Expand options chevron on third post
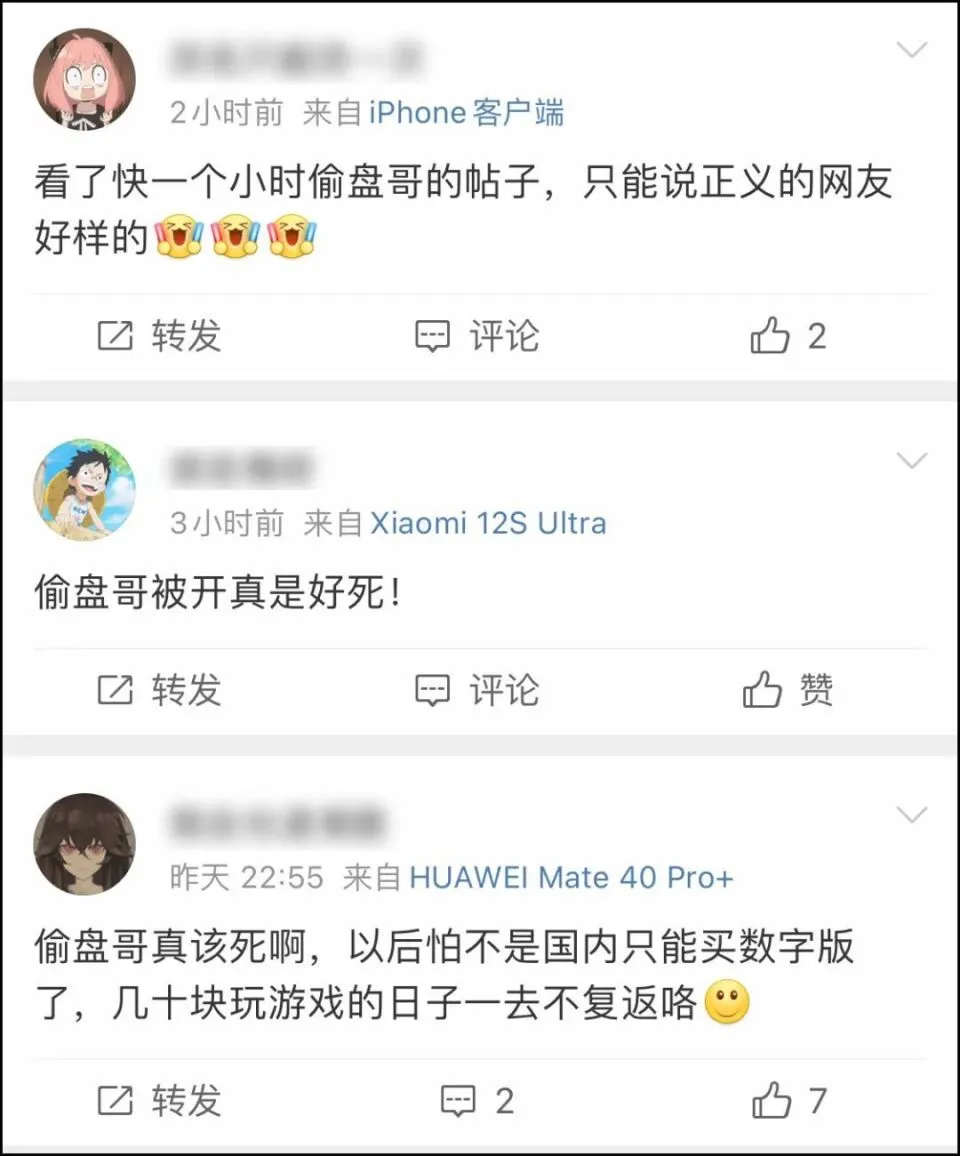 (x=911, y=815)
